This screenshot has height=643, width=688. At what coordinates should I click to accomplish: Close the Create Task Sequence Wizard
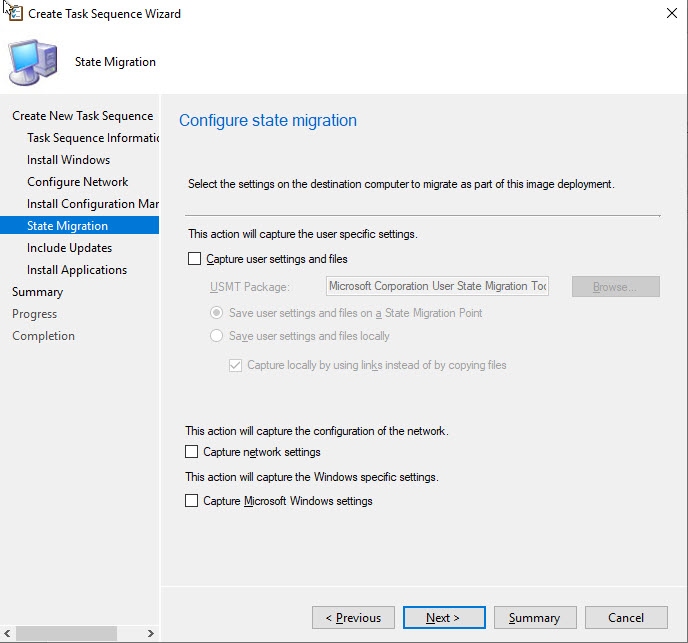pos(671,13)
